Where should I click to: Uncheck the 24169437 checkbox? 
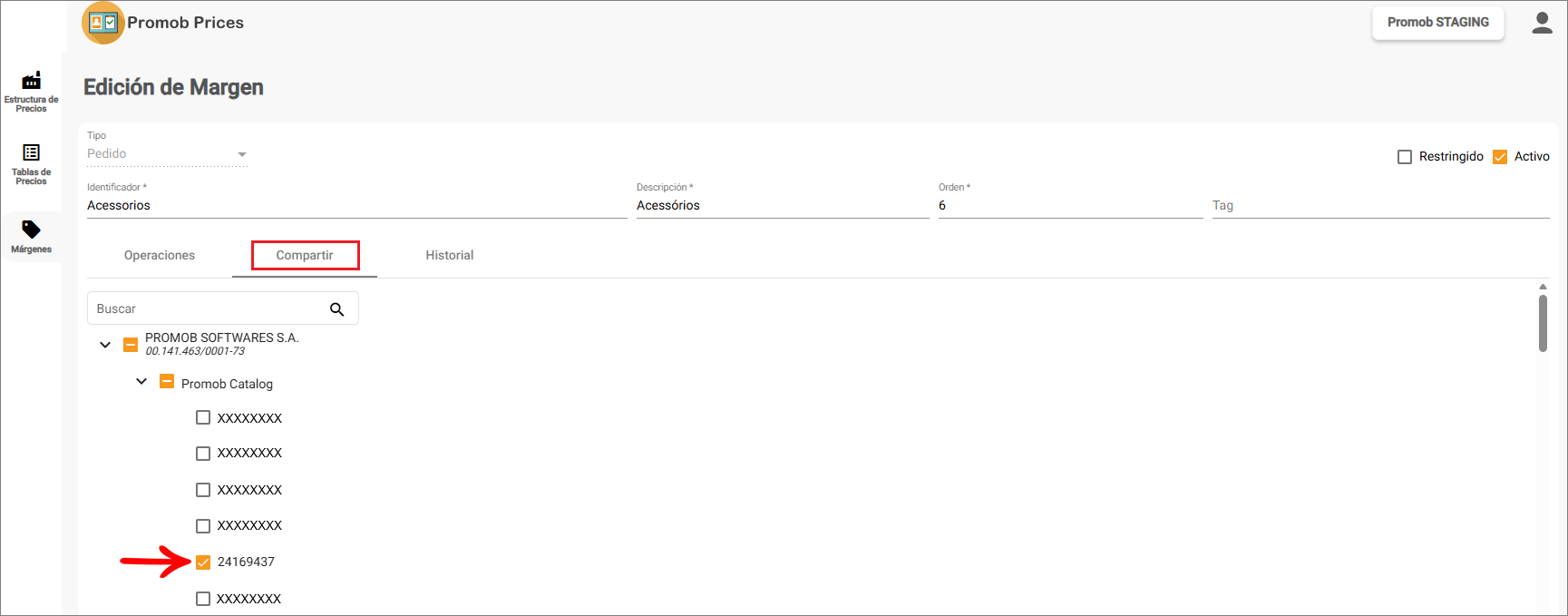203,562
